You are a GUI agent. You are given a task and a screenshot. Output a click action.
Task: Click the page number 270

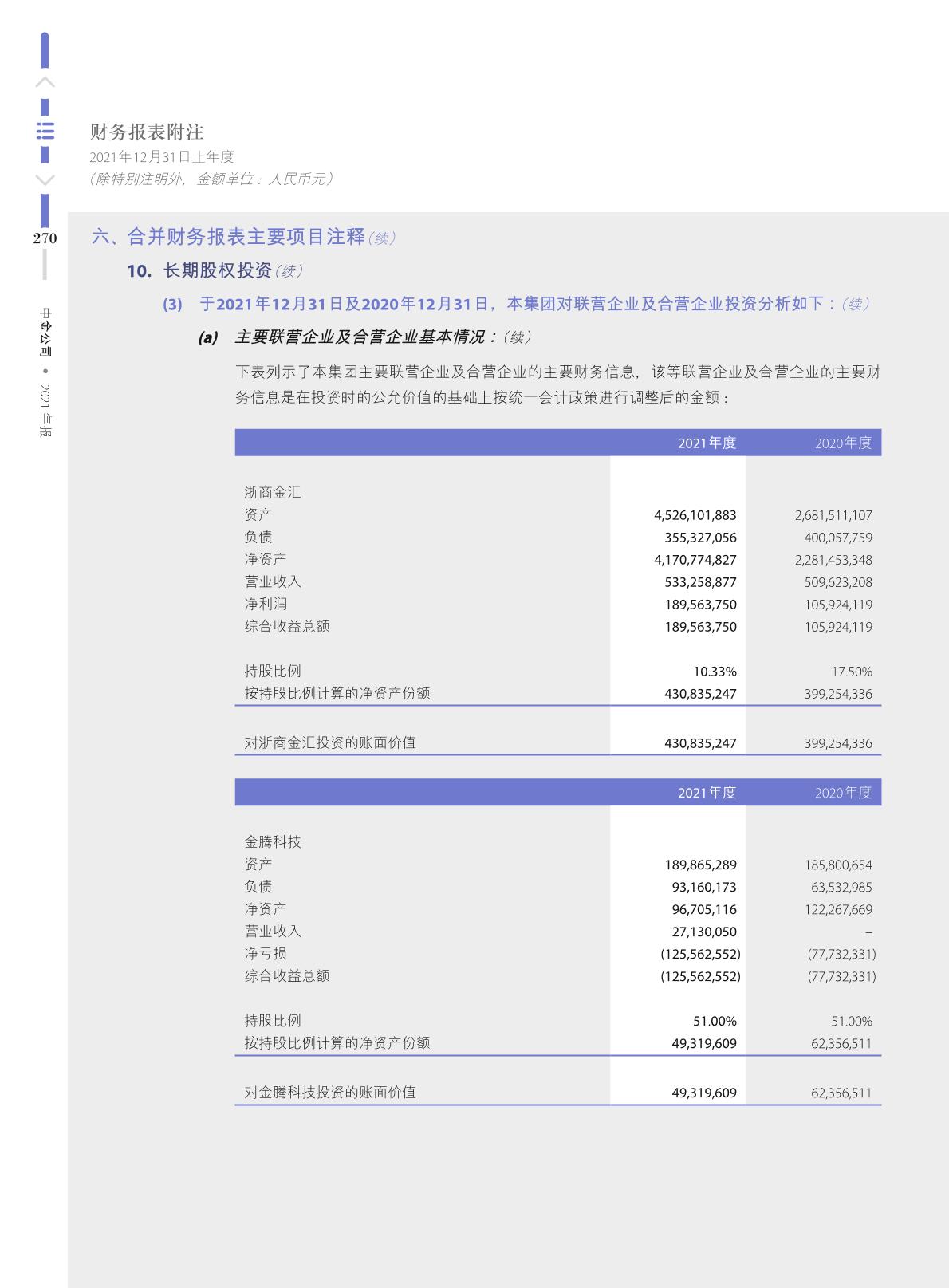click(45, 238)
